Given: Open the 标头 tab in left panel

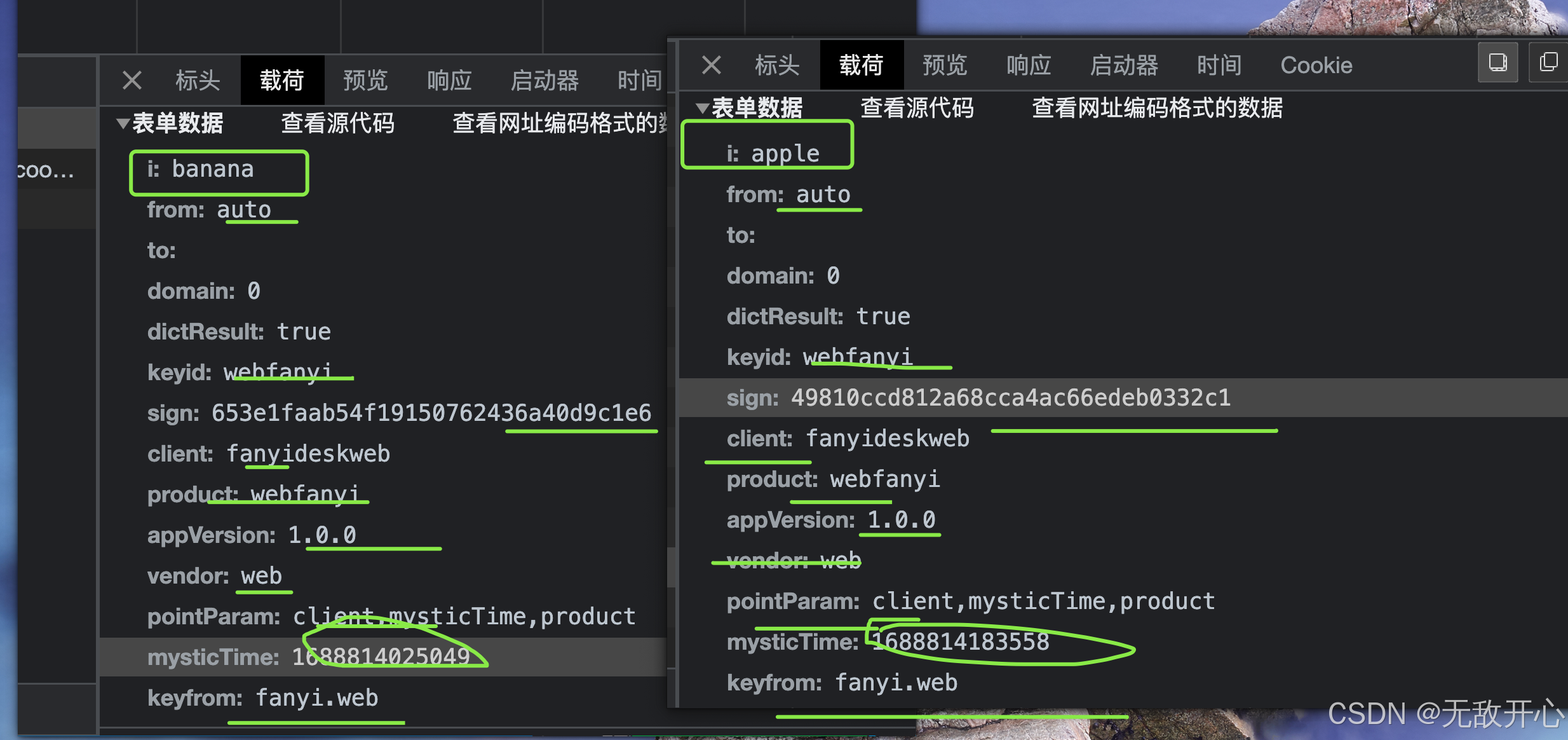Looking at the screenshot, I should 198,80.
